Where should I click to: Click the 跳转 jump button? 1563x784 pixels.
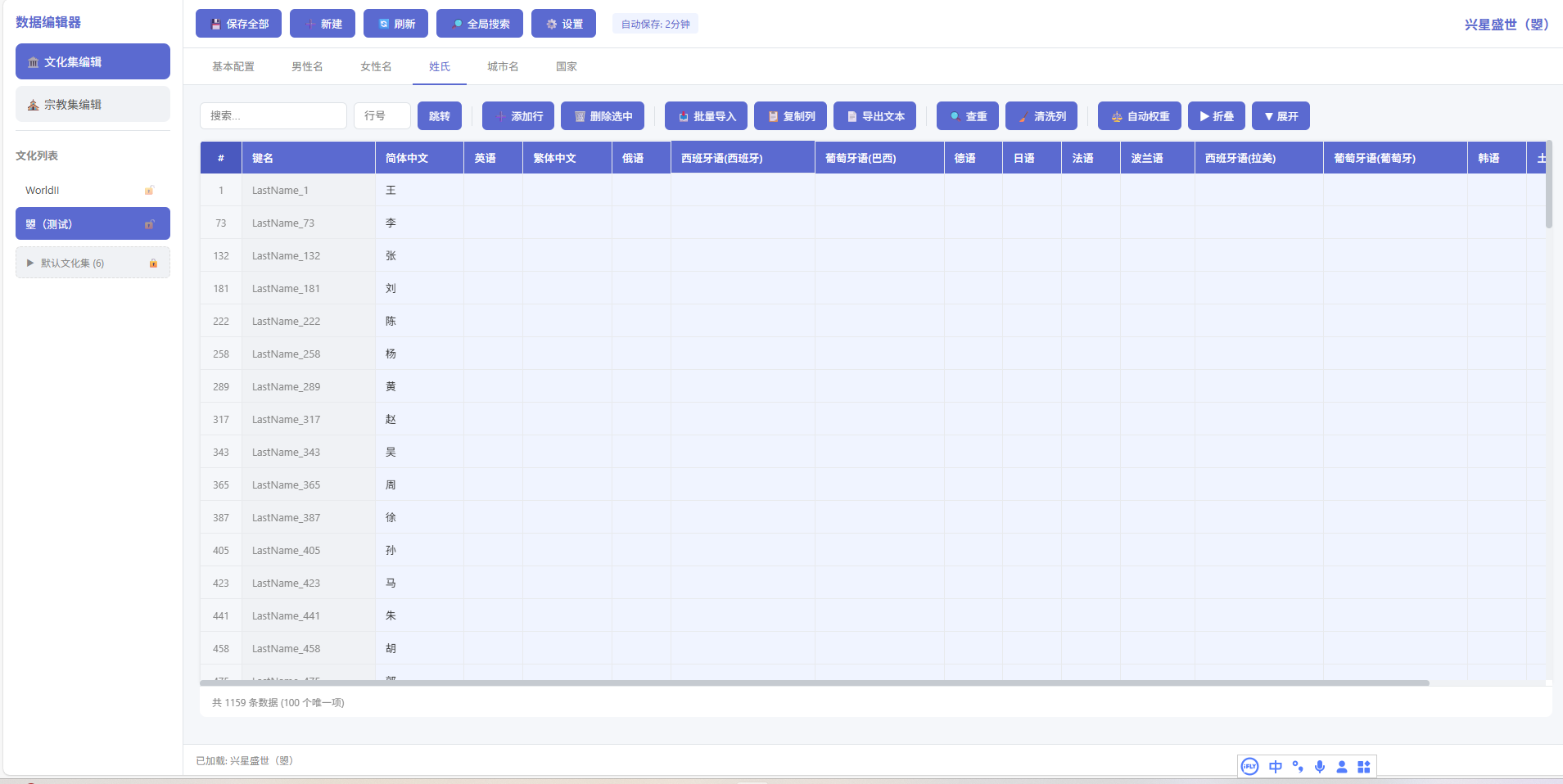(440, 115)
